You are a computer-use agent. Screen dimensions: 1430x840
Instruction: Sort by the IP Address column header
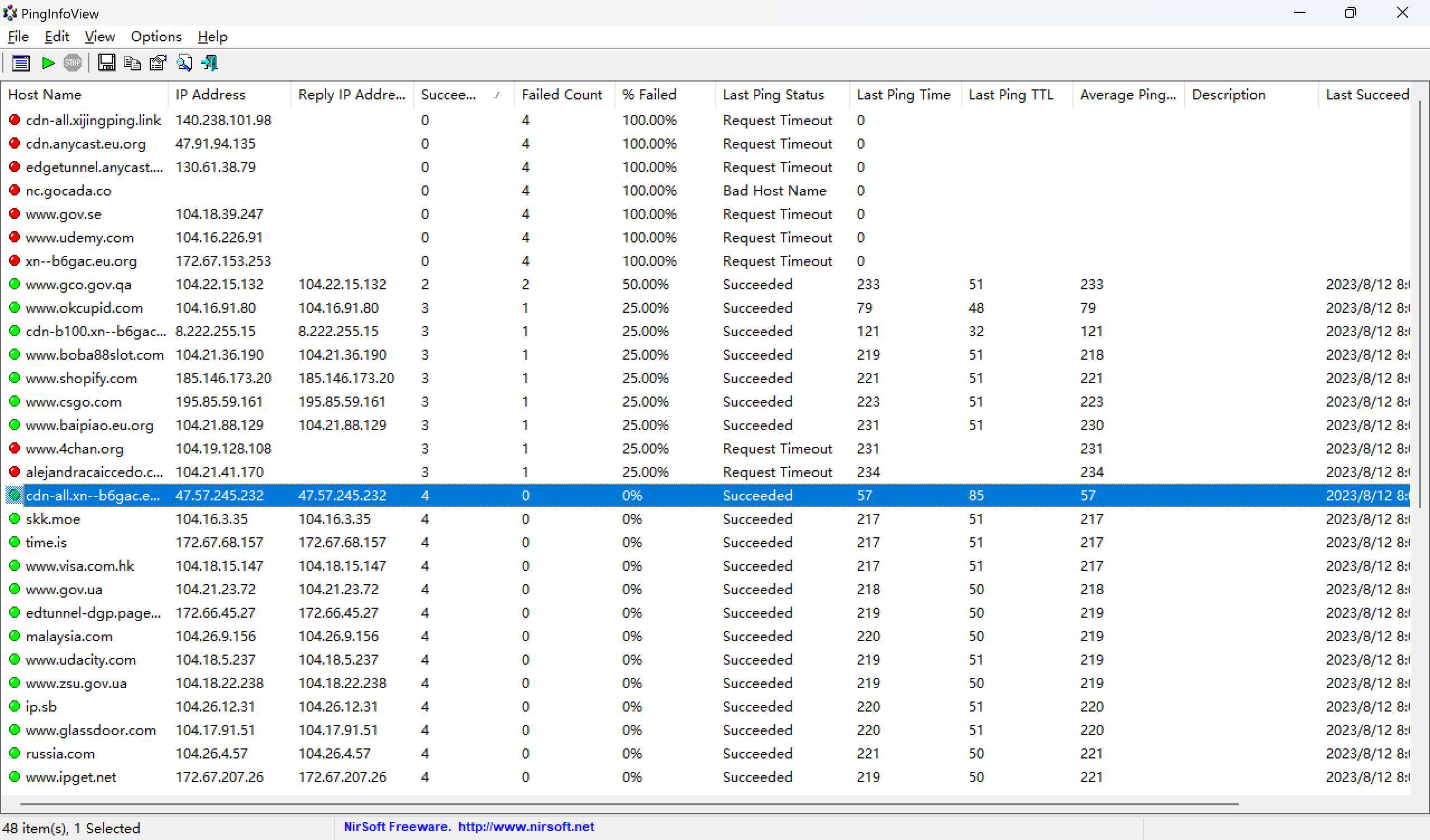click(230, 94)
